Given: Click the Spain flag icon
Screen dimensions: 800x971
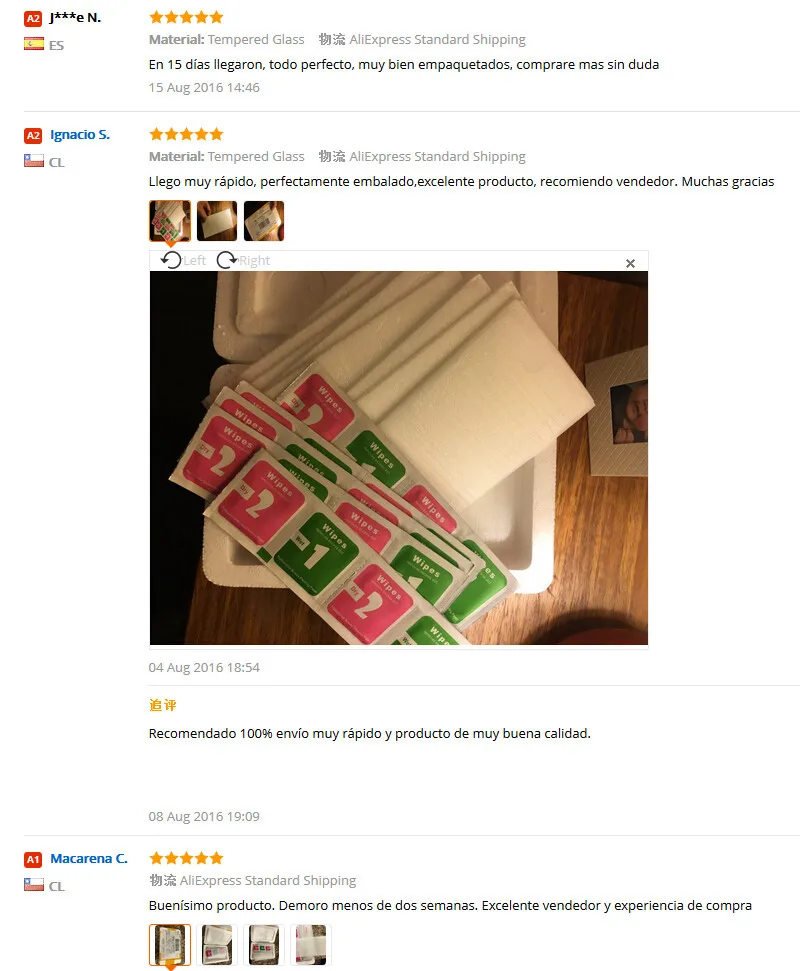Looking at the screenshot, I should 33,44.
